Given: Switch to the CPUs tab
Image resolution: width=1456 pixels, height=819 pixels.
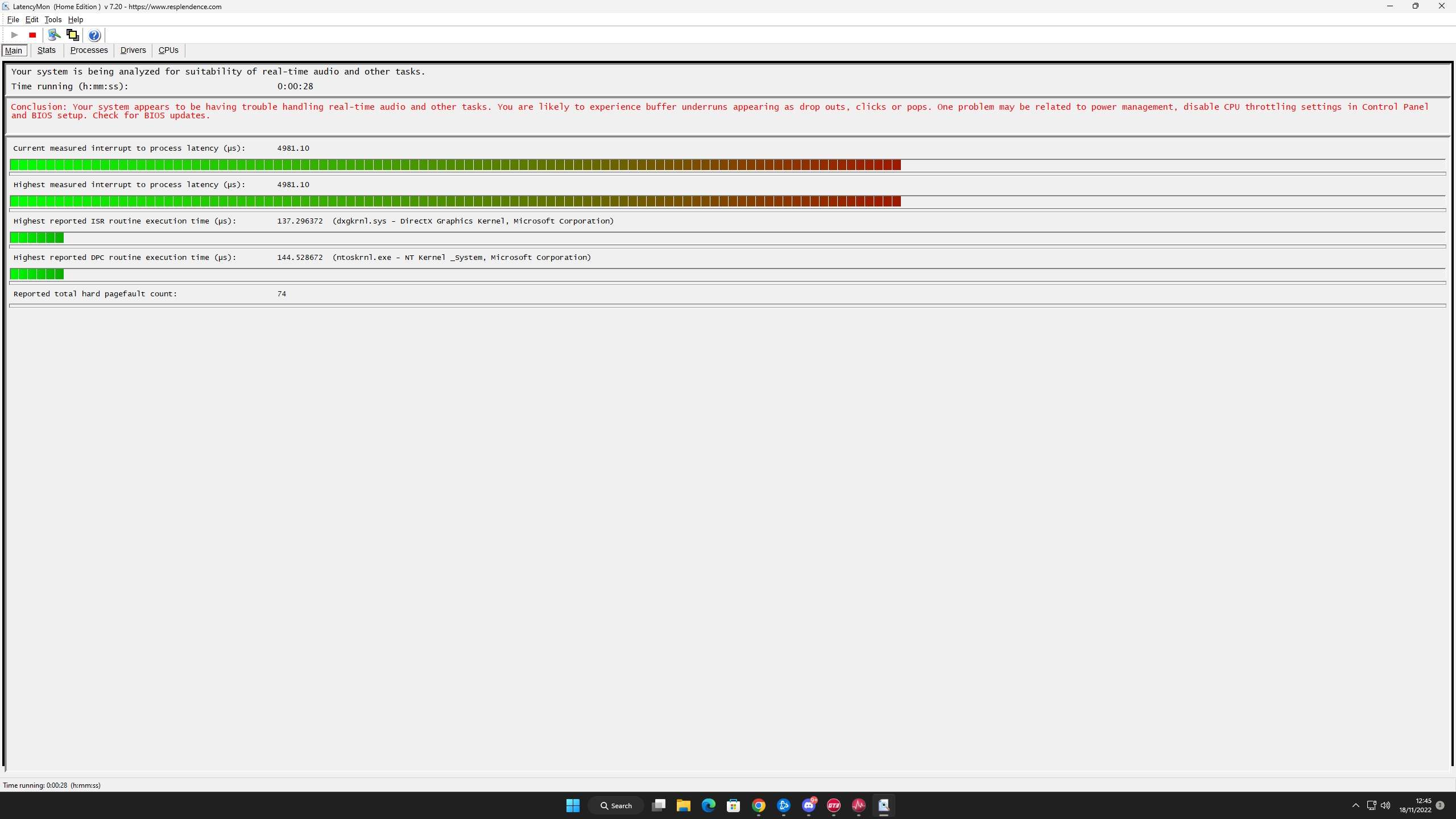Looking at the screenshot, I should pyautogui.click(x=168, y=50).
